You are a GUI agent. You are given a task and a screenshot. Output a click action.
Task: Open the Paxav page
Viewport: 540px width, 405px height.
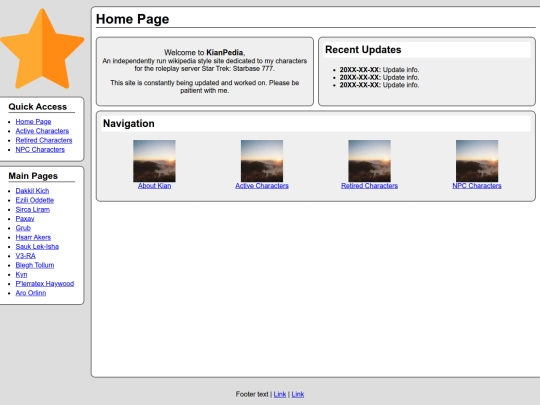point(25,219)
